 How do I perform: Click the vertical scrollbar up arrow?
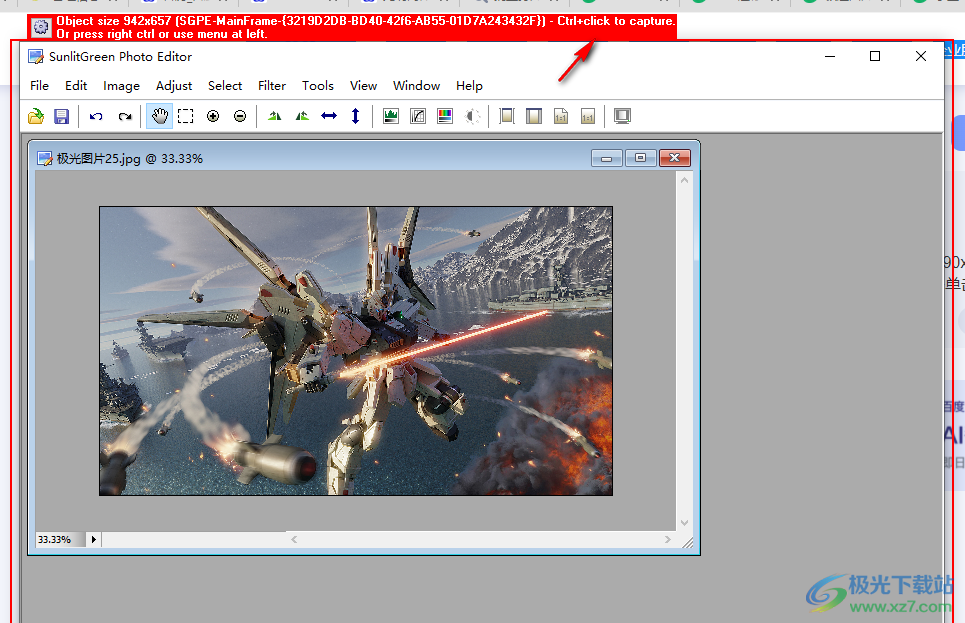click(684, 180)
